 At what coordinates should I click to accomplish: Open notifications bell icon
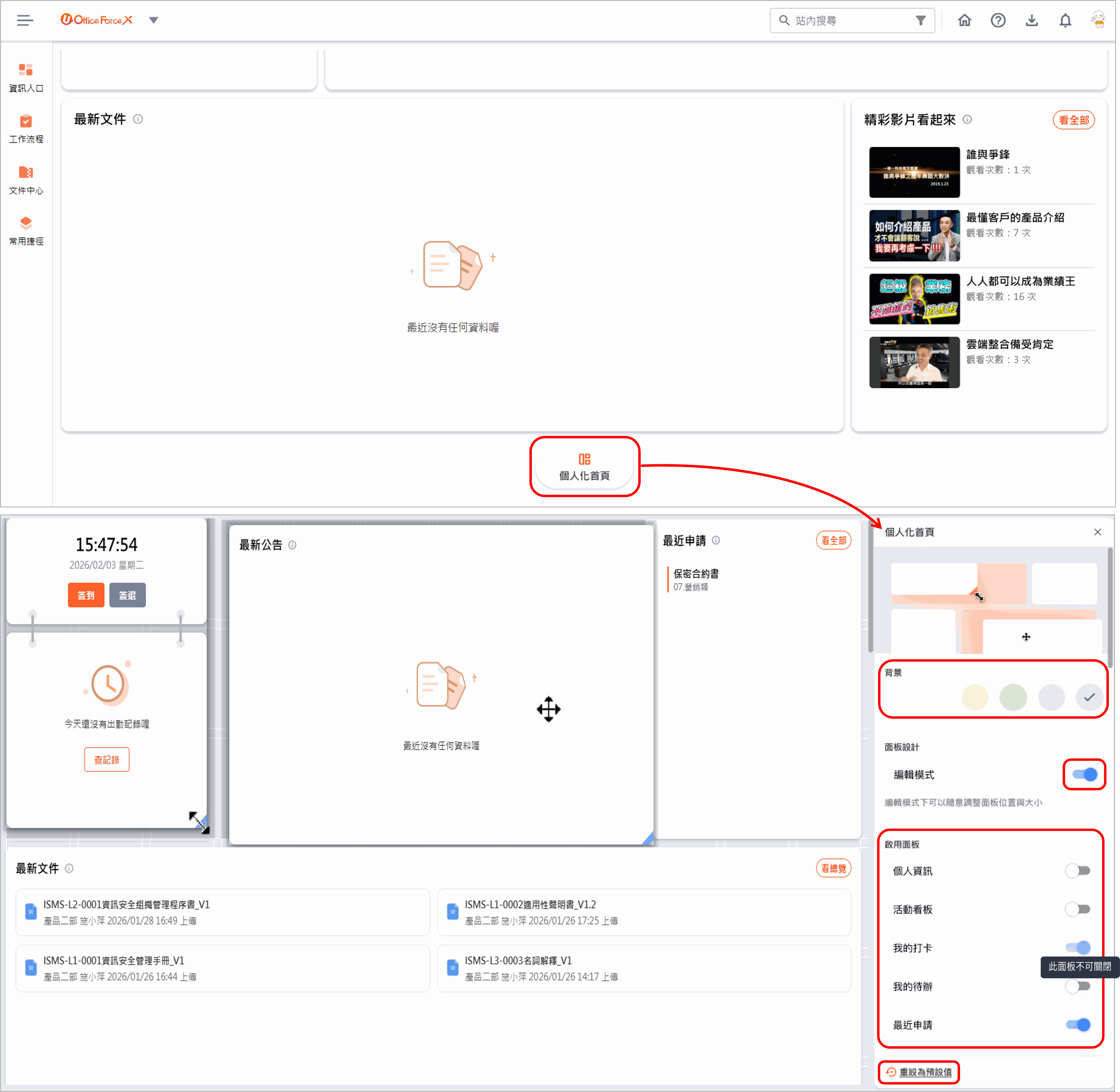click(x=1065, y=21)
